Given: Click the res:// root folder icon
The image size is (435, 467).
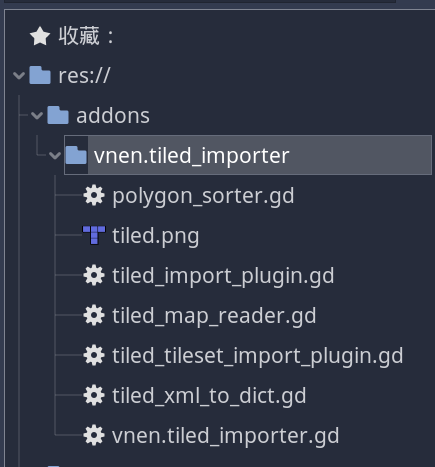Looking at the screenshot, I should pyautogui.click(x=40, y=75).
